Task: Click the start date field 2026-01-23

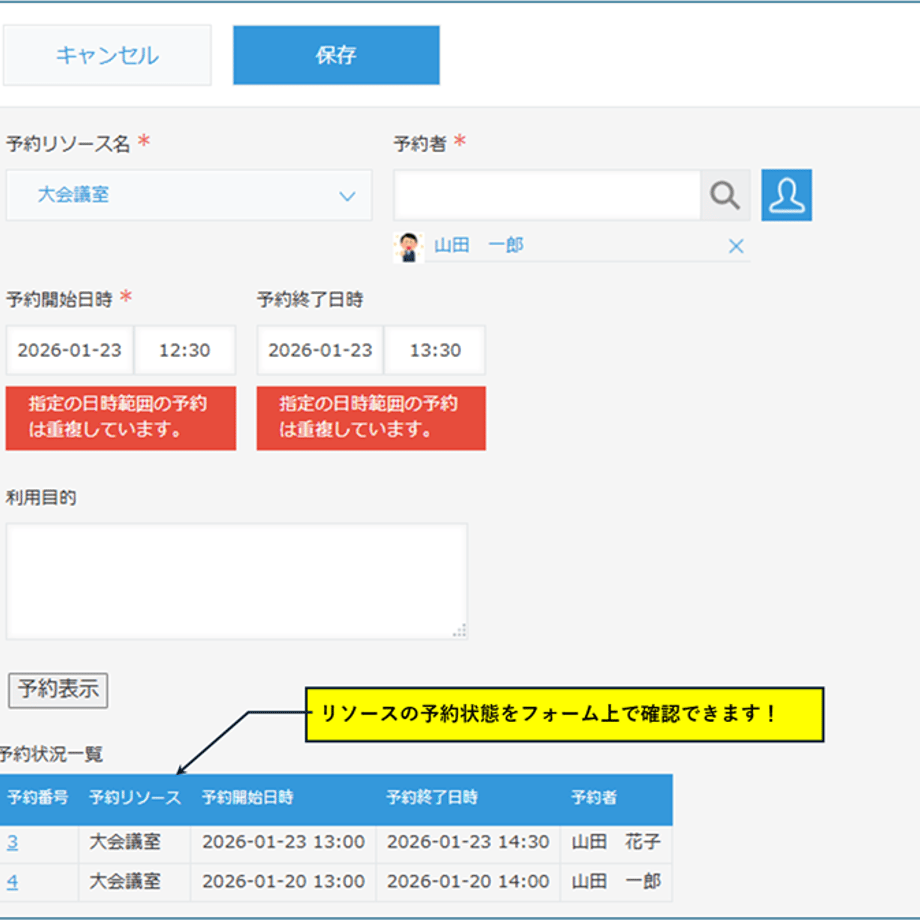Action: tap(70, 350)
